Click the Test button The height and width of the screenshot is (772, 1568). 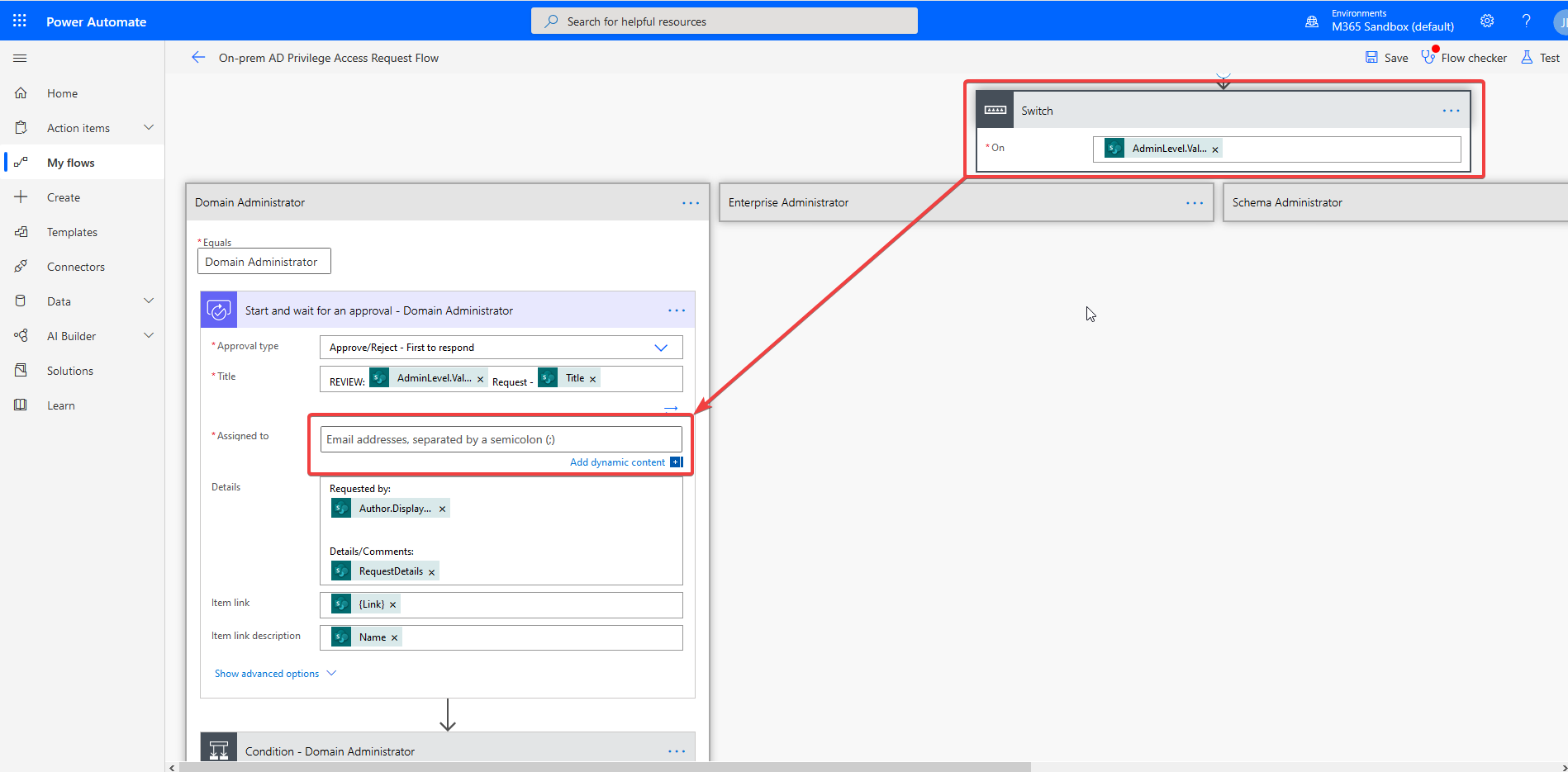[1541, 58]
